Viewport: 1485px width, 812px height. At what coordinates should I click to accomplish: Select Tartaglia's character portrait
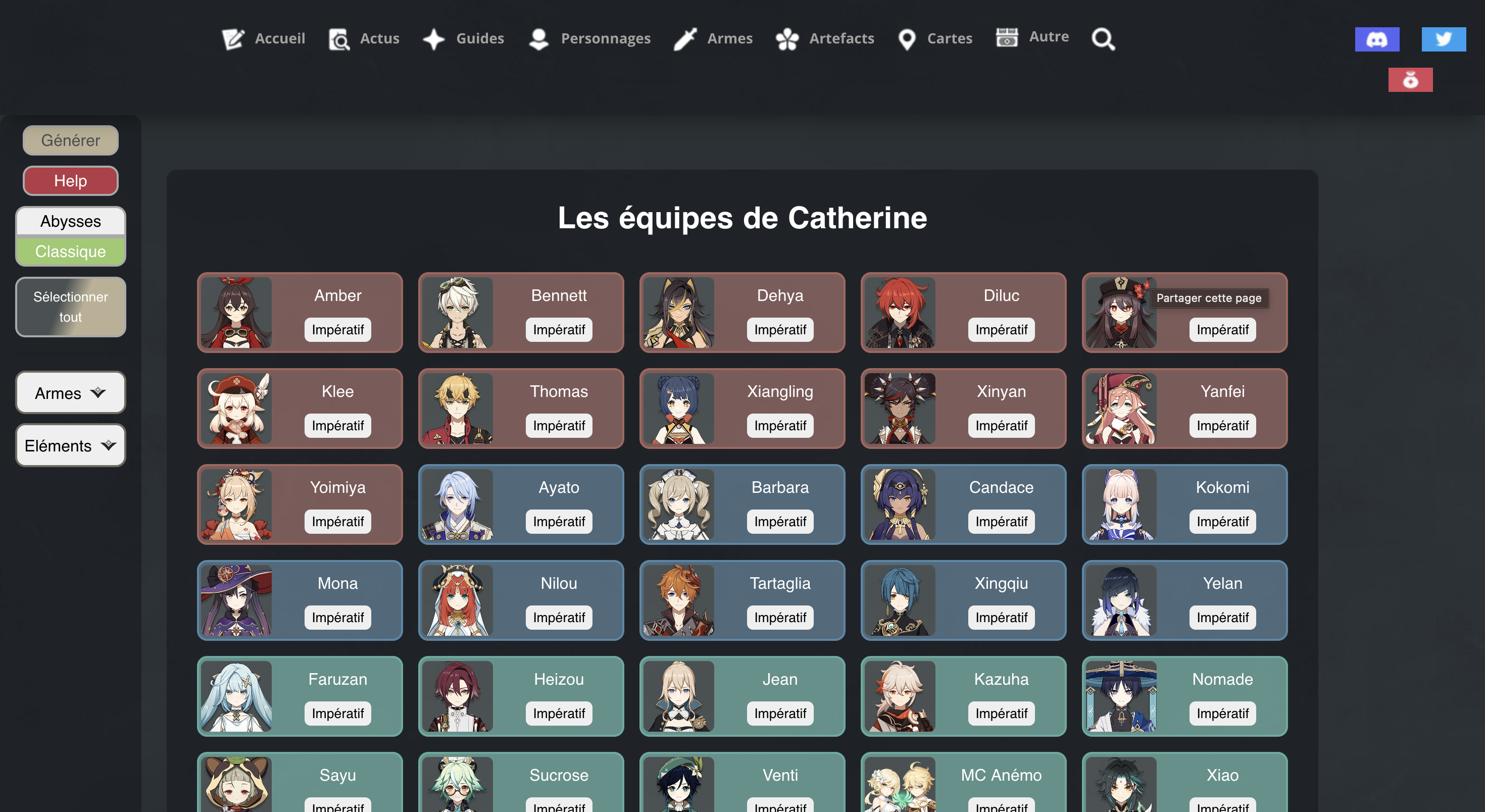678,600
